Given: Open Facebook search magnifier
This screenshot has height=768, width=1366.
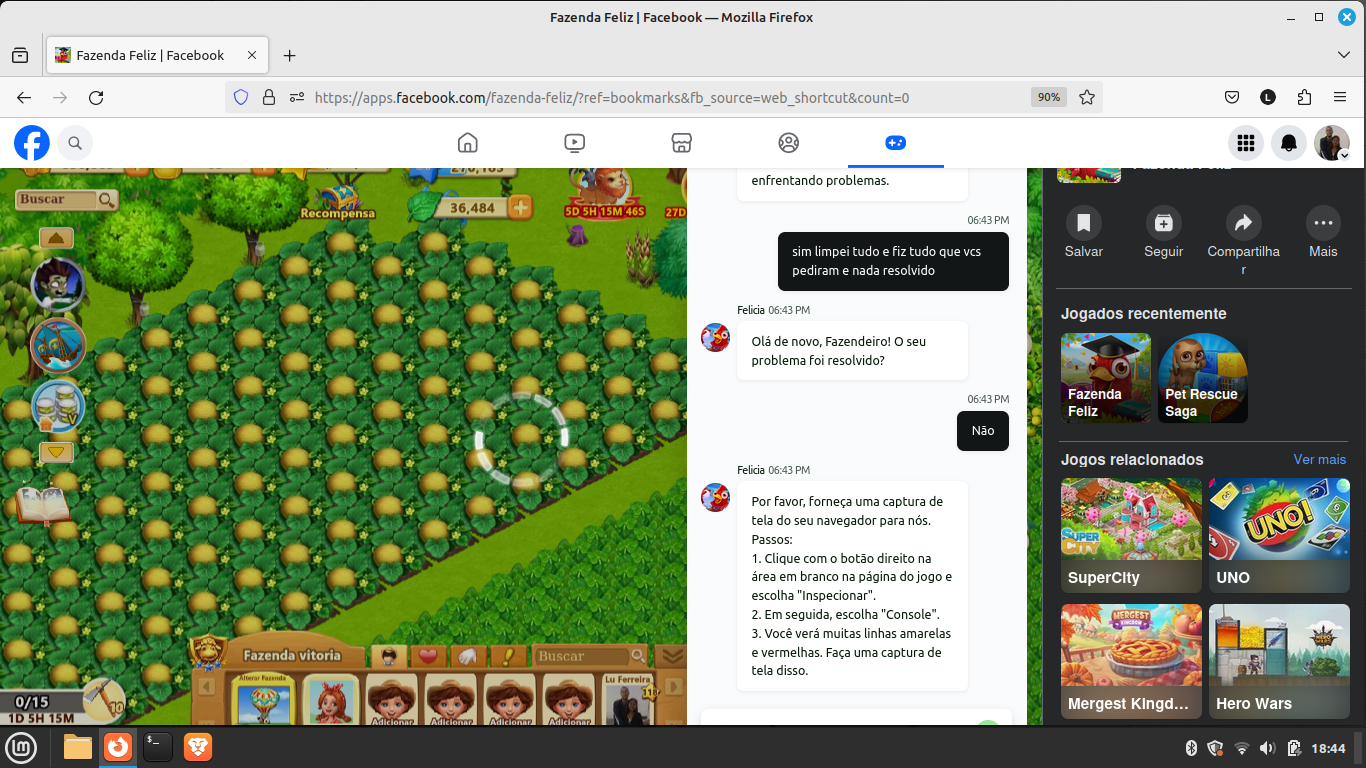Looking at the screenshot, I should 75,143.
